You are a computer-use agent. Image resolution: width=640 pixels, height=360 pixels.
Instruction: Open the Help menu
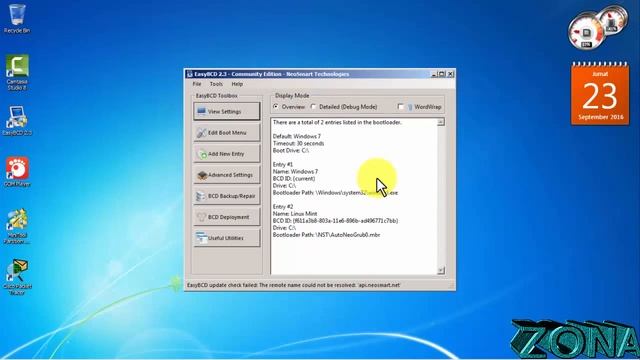click(237, 84)
